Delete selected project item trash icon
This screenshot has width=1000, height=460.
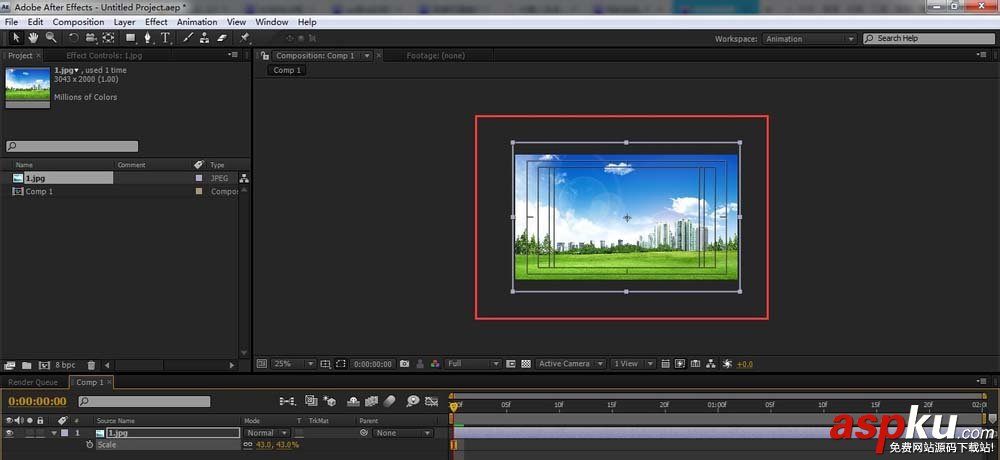click(91, 366)
